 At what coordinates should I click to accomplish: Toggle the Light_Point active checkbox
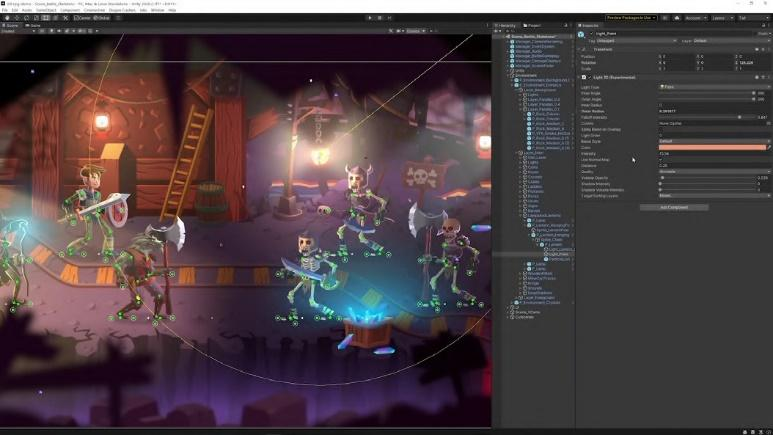[x=592, y=34]
